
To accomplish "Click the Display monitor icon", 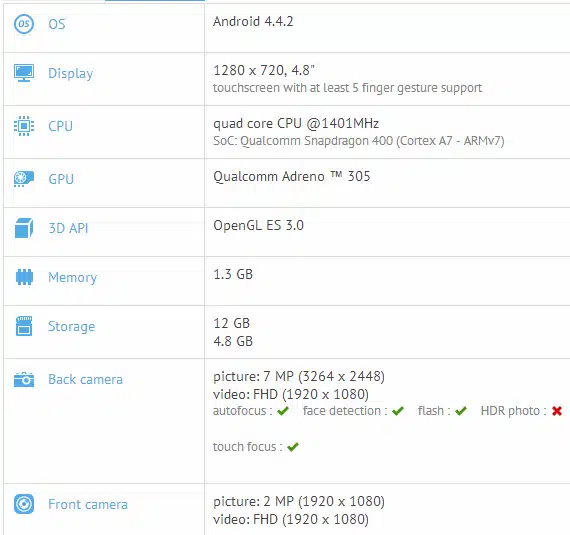I will pos(24,73).
